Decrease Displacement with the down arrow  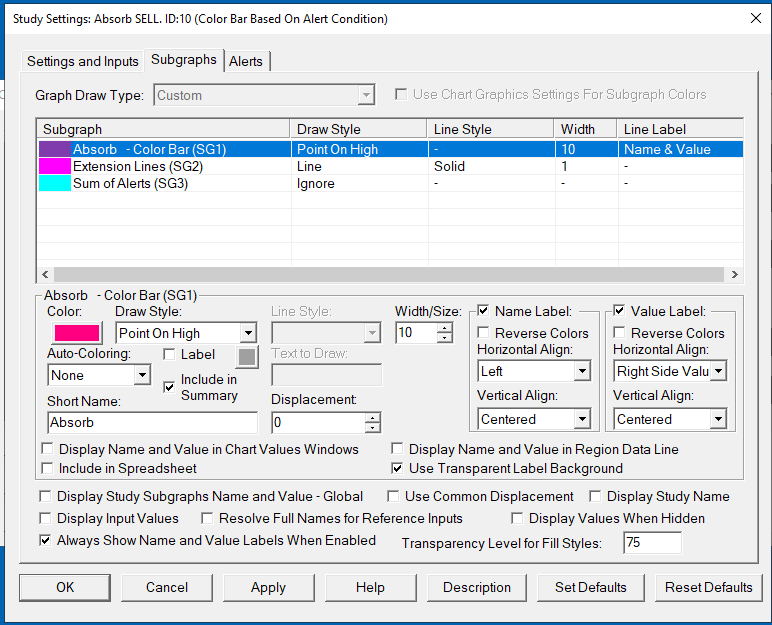[372, 428]
